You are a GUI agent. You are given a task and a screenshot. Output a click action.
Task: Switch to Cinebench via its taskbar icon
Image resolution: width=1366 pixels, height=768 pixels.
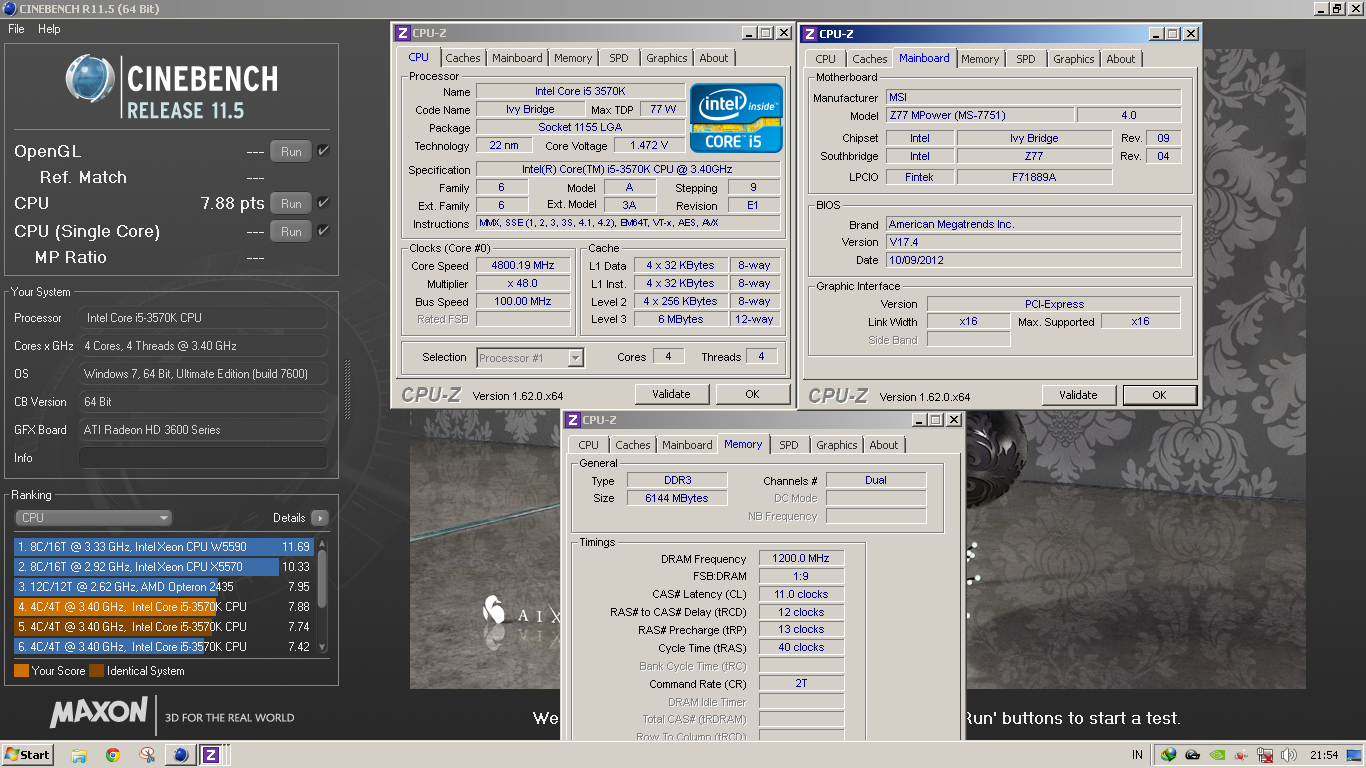coord(181,755)
